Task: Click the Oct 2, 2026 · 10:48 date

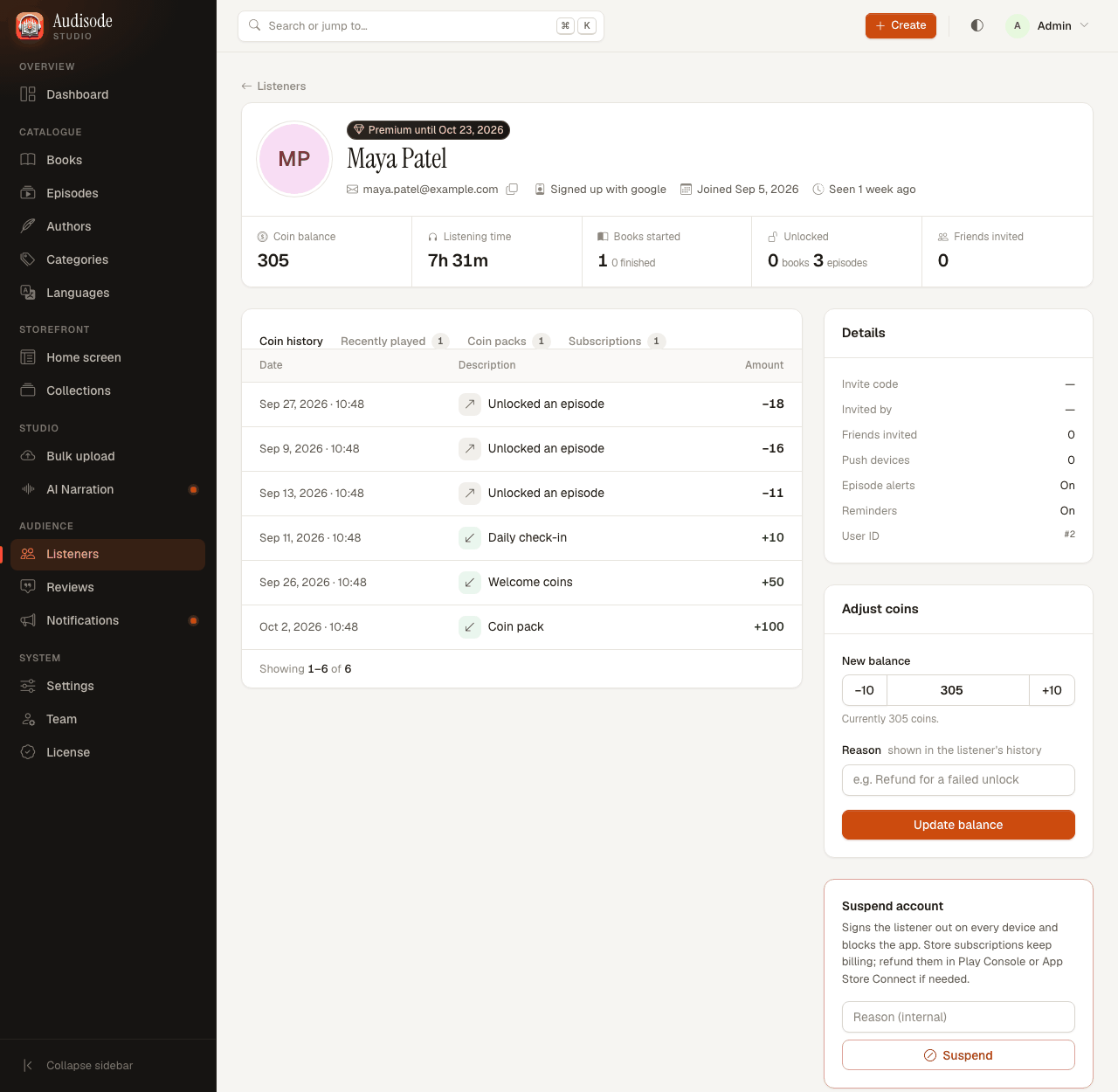Action: coord(308,626)
